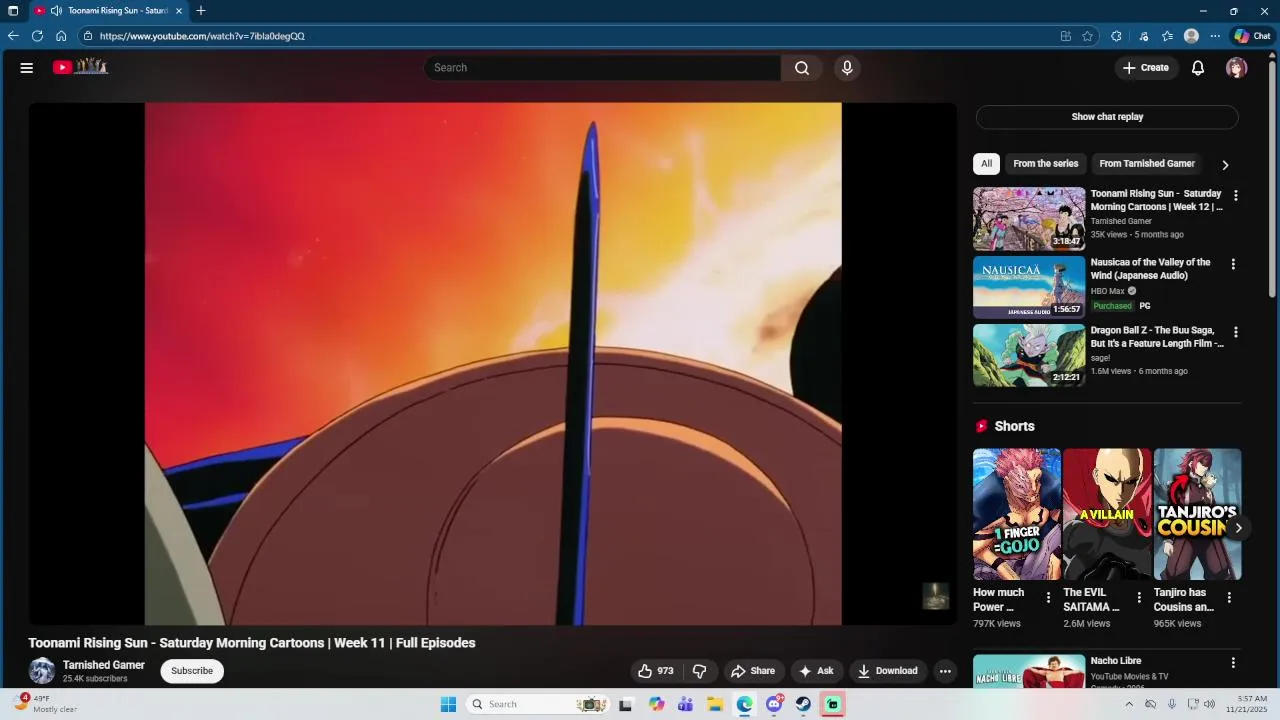Open Edge settings and more menu
Image resolution: width=1280 pixels, height=720 pixels.
tap(1215, 36)
